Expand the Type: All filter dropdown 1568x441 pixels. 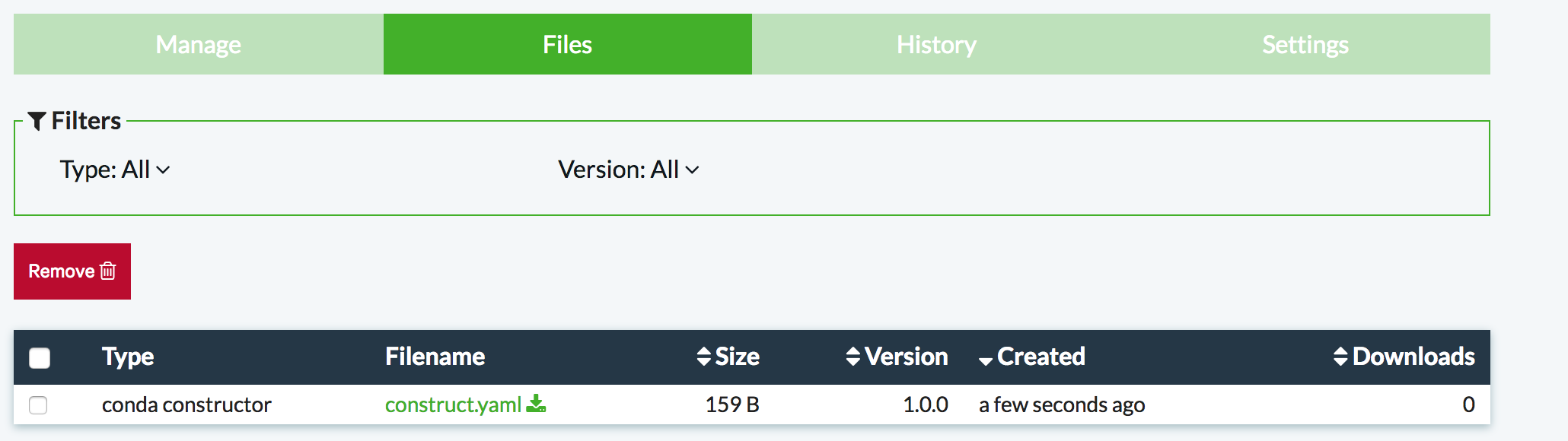pyautogui.click(x=114, y=170)
